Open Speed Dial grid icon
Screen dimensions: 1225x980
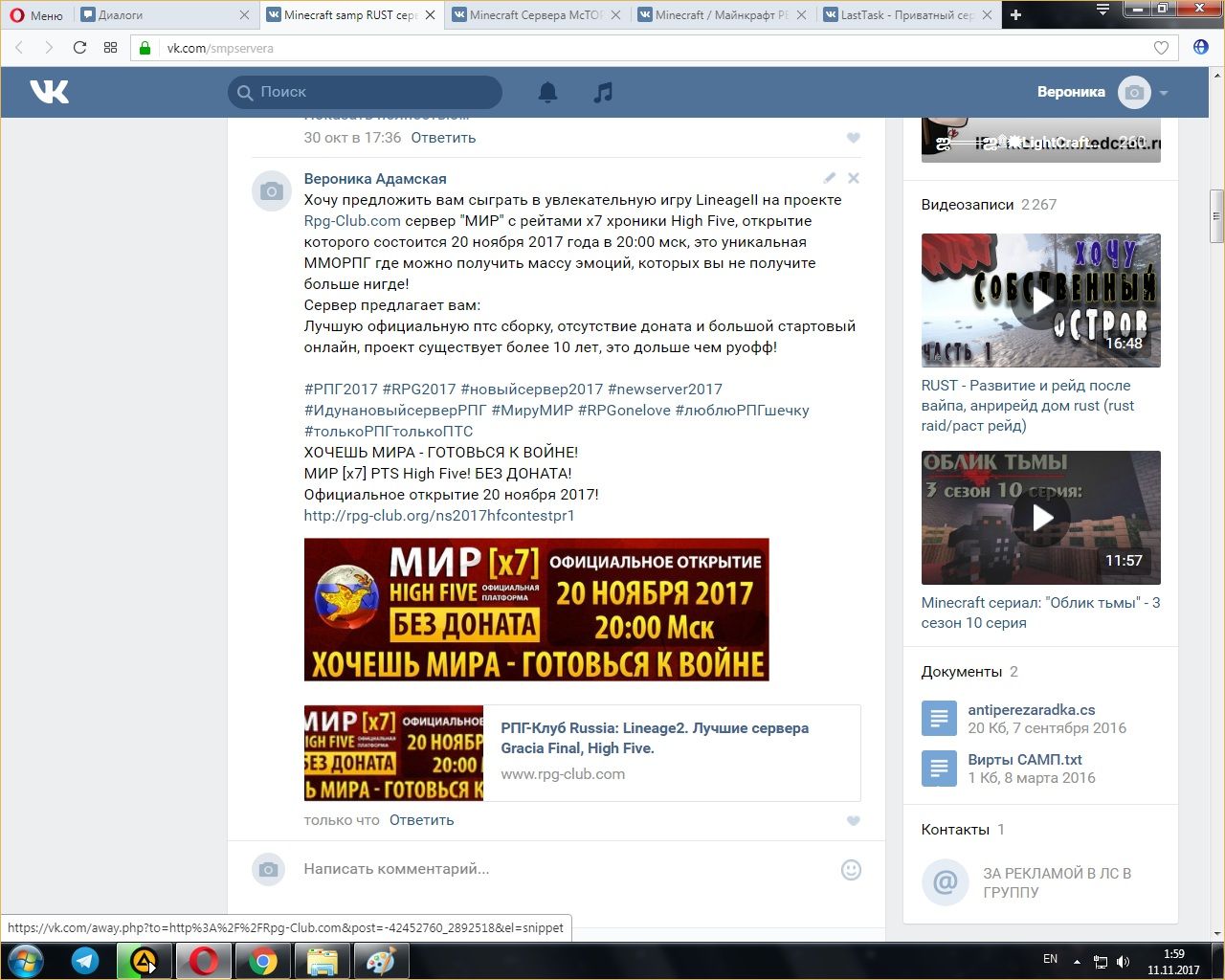pyautogui.click(x=110, y=48)
